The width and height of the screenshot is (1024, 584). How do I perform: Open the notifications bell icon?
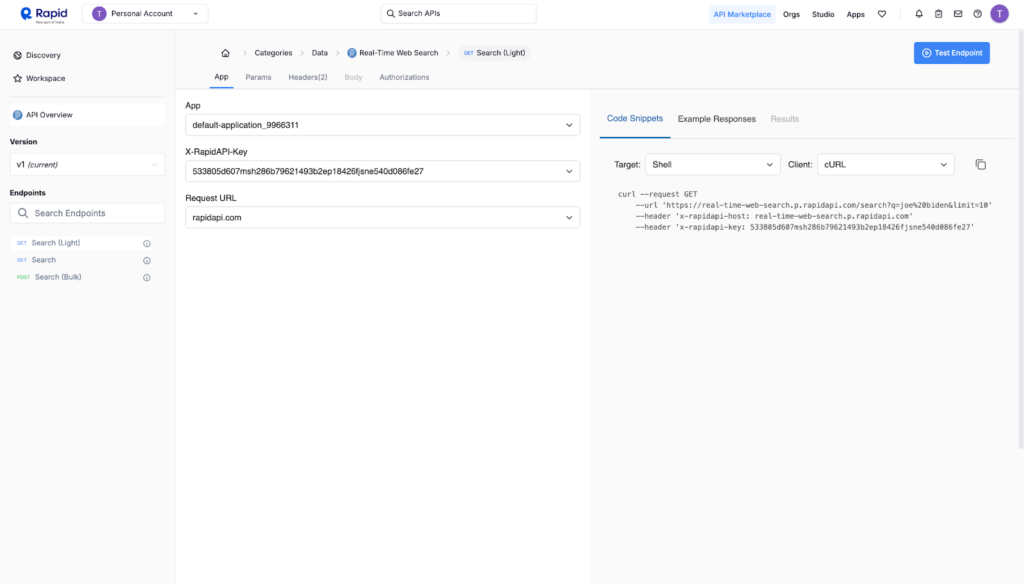(x=919, y=14)
